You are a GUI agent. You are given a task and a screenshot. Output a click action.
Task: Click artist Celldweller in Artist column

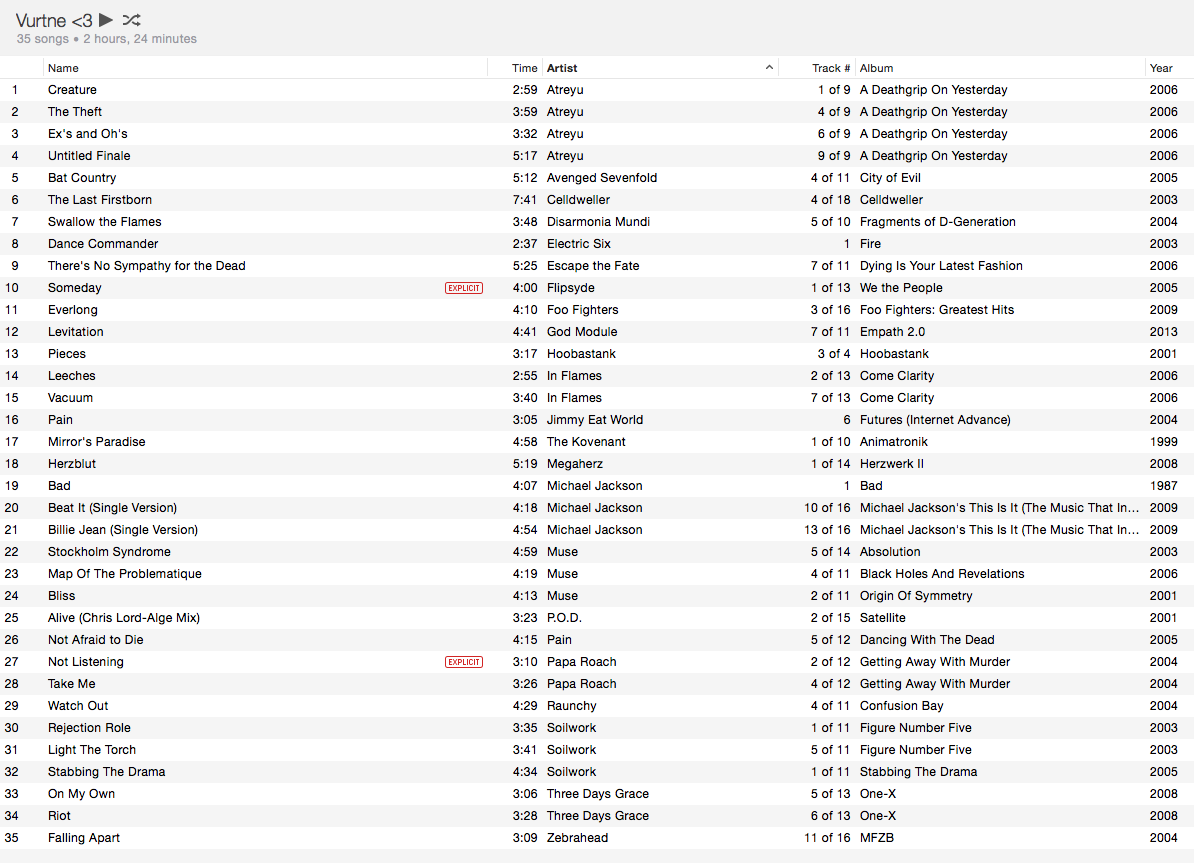[x=578, y=200]
